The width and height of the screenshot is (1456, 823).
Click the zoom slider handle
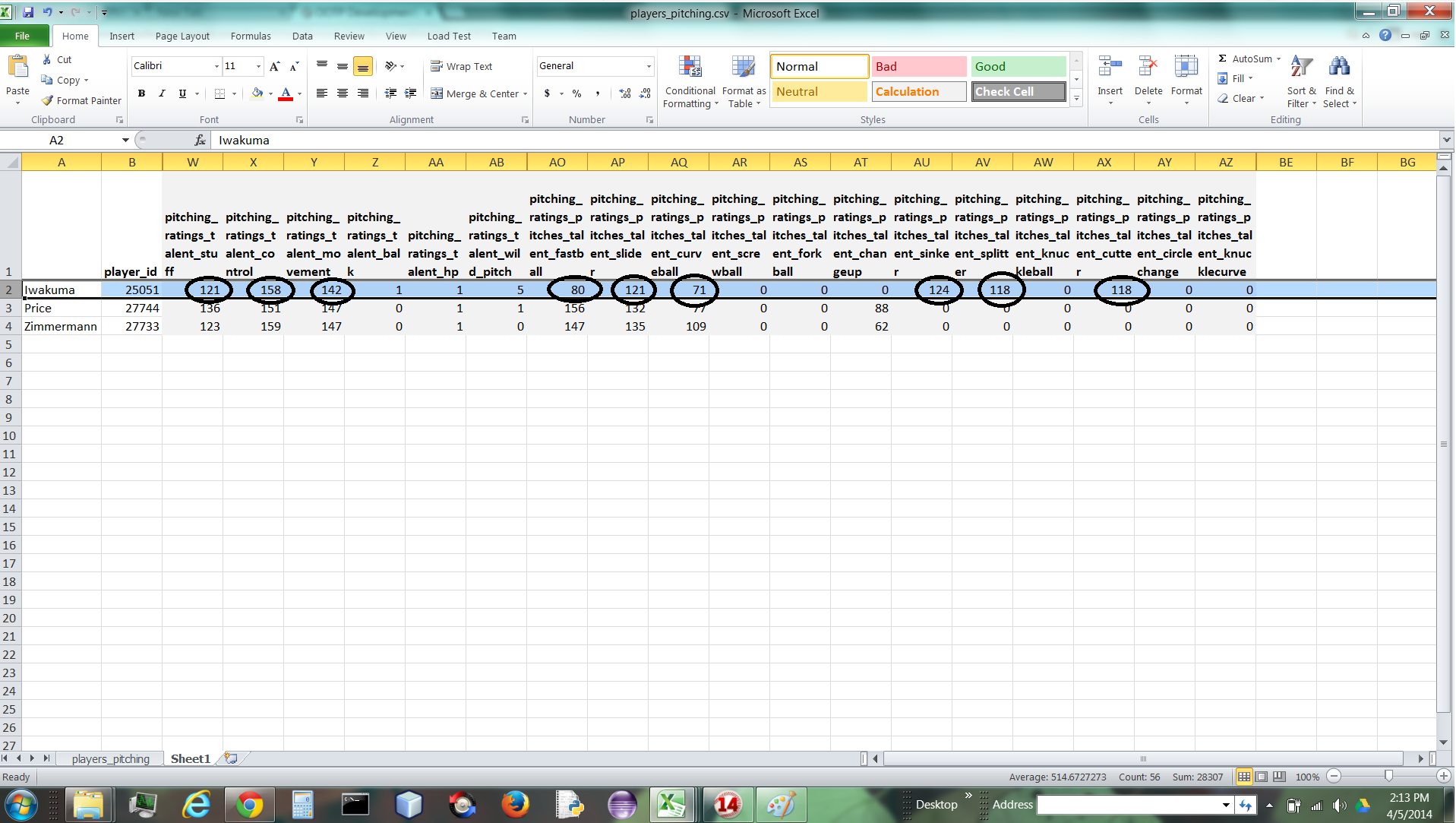(x=1388, y=776)
